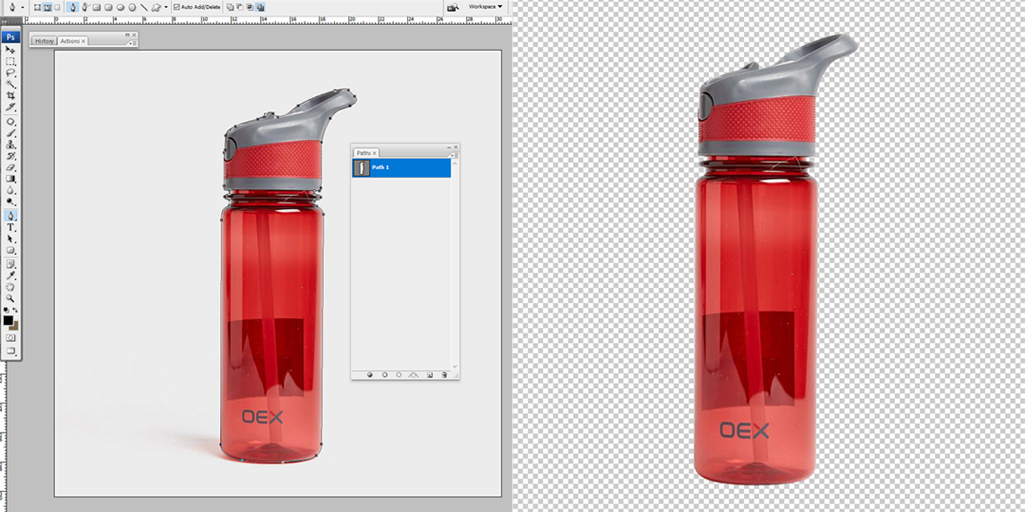The width and height of the screenshot is (1025, 512).
Task: Choose Ellipse tool in options bar
Action: tap(120, 7)
